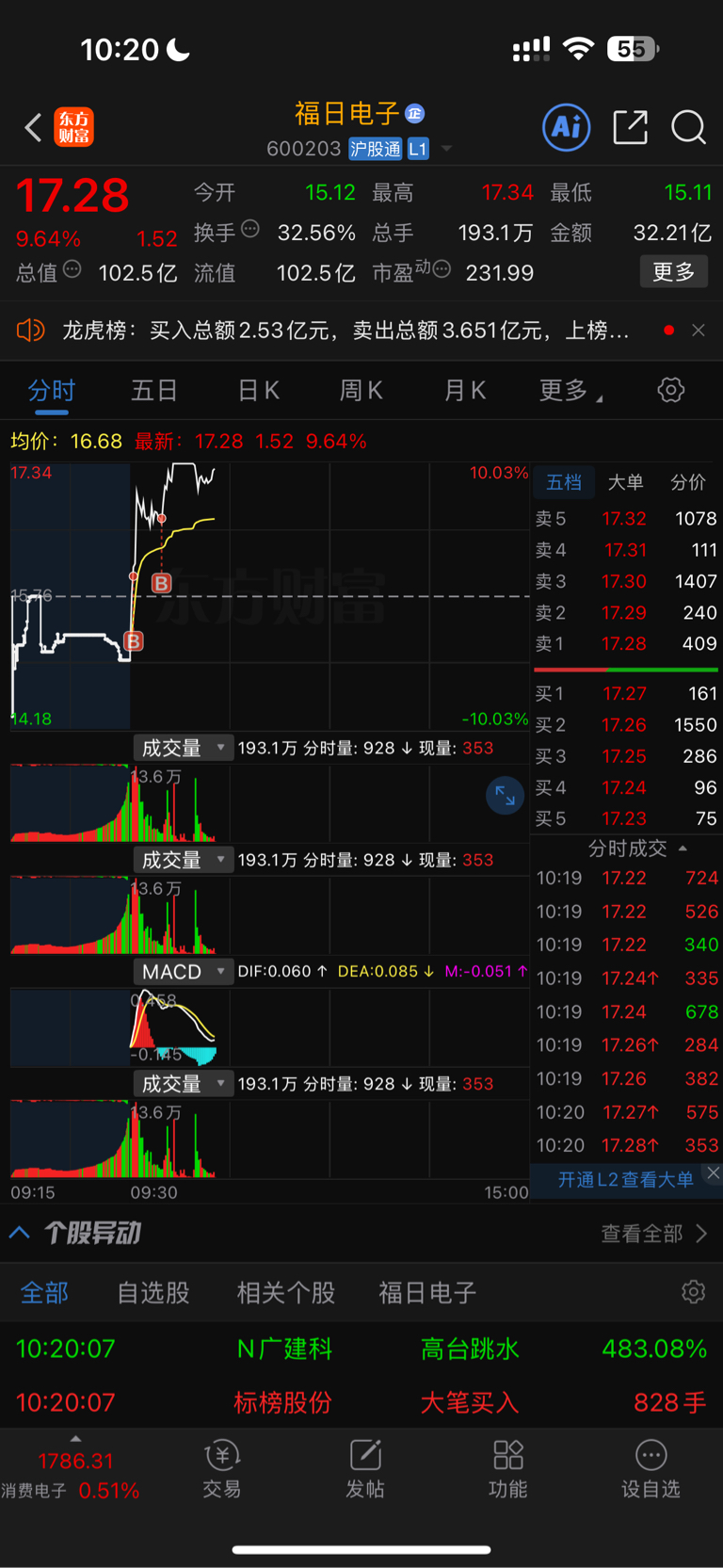723x1568 pixels.
Task: Switch to the 五日 tab
Action: tap(154, 391)
